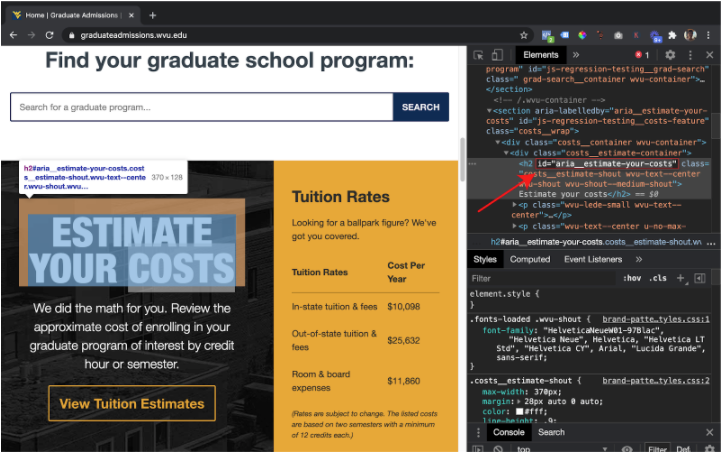Expand the margin shorthand property
Screen dimensions: 721x453
(518, 402)
